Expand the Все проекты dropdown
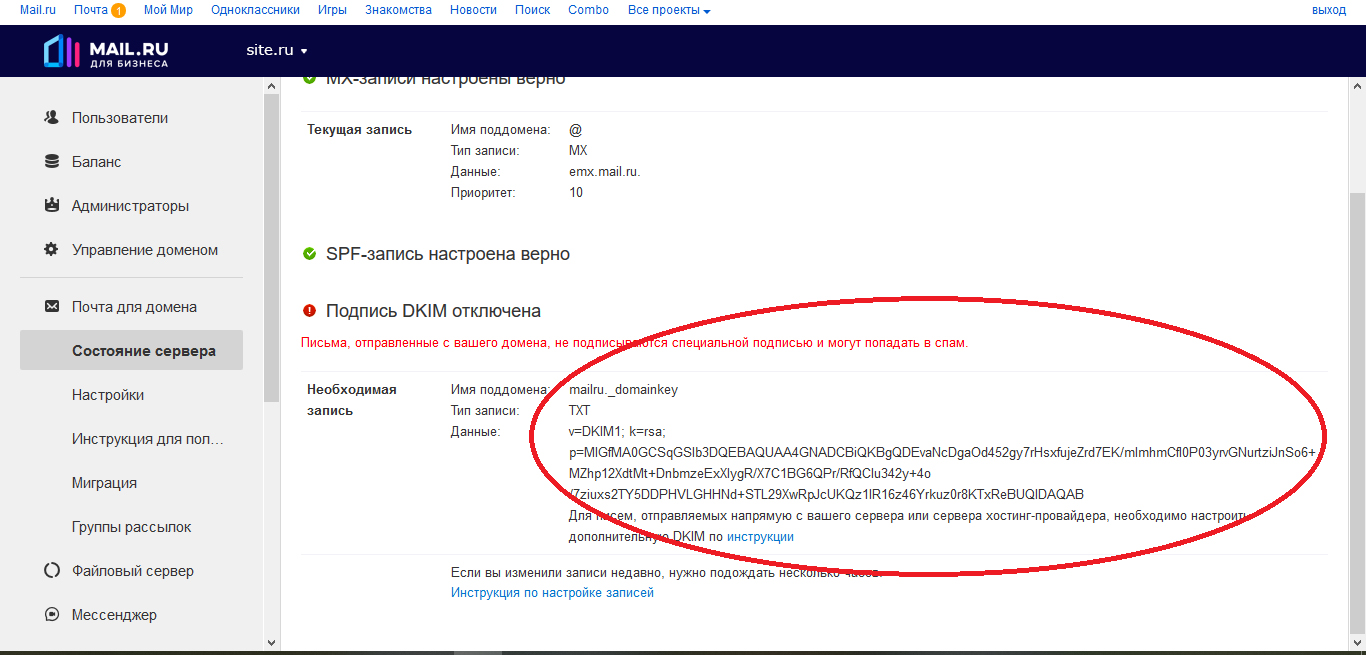The height and width of the screenshot is (655, 1366). click(x=669, y=10)
